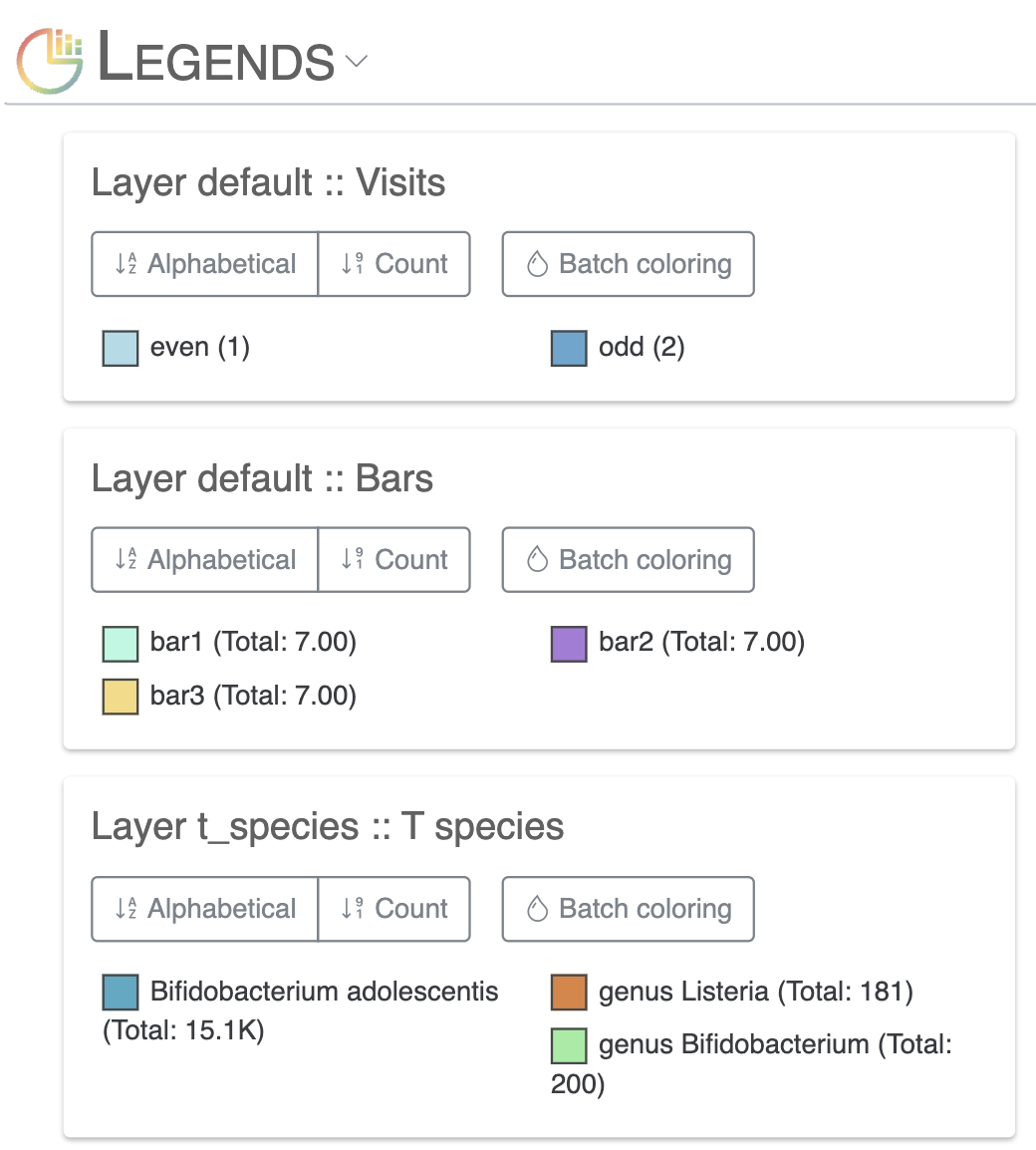
Task: Open Batch coloring for T species
Action: point(628,909)
